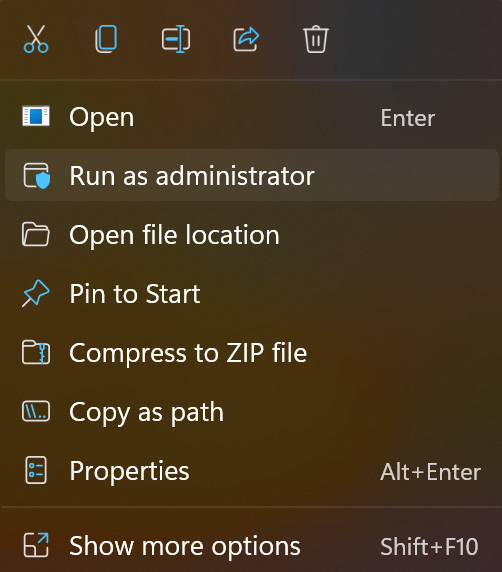Choose Run as administrator
Viewport: 502px width, 572px height.
click(x=252, y=175)
